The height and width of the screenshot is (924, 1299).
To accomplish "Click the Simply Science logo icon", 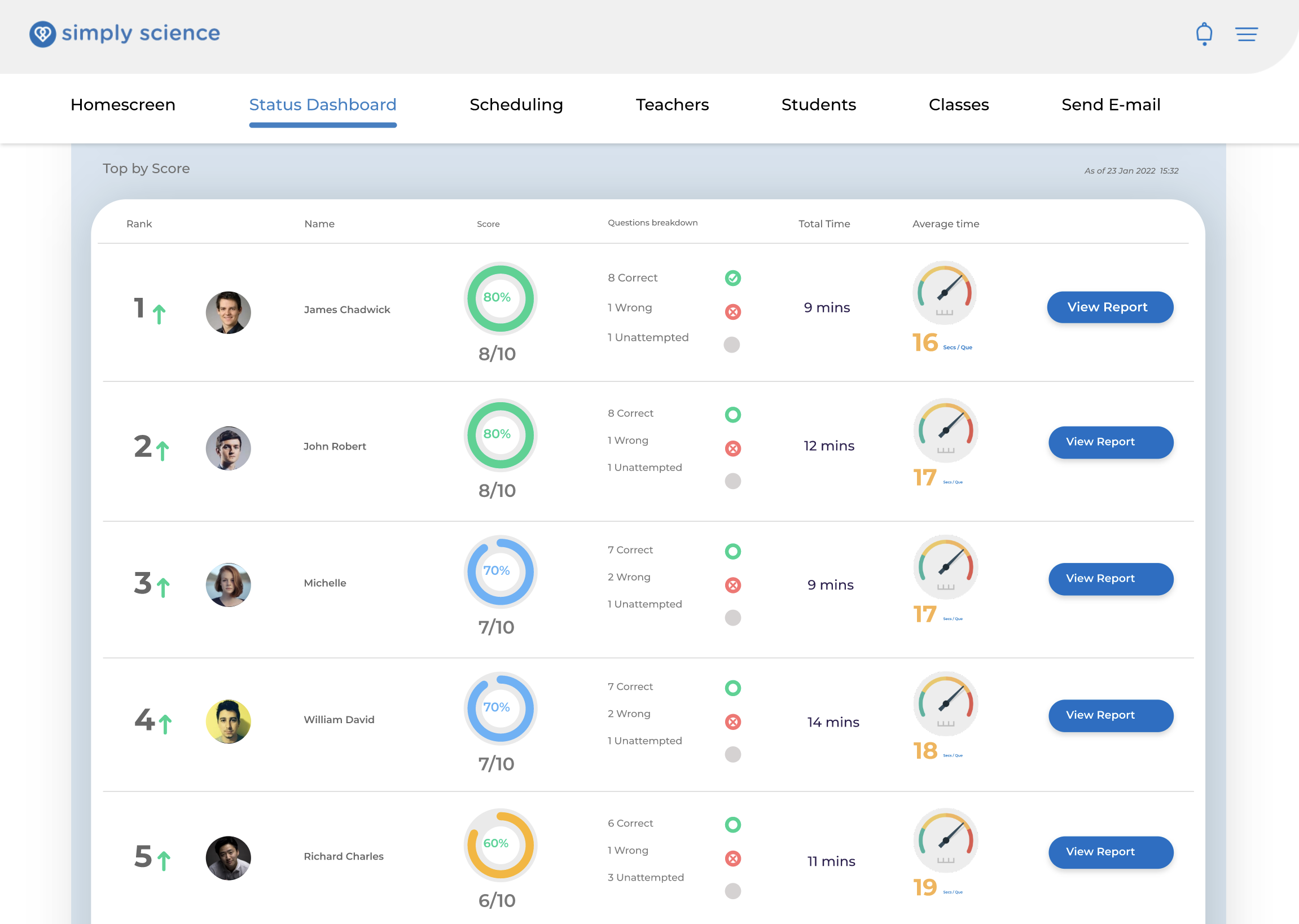I will coord(43,34).
